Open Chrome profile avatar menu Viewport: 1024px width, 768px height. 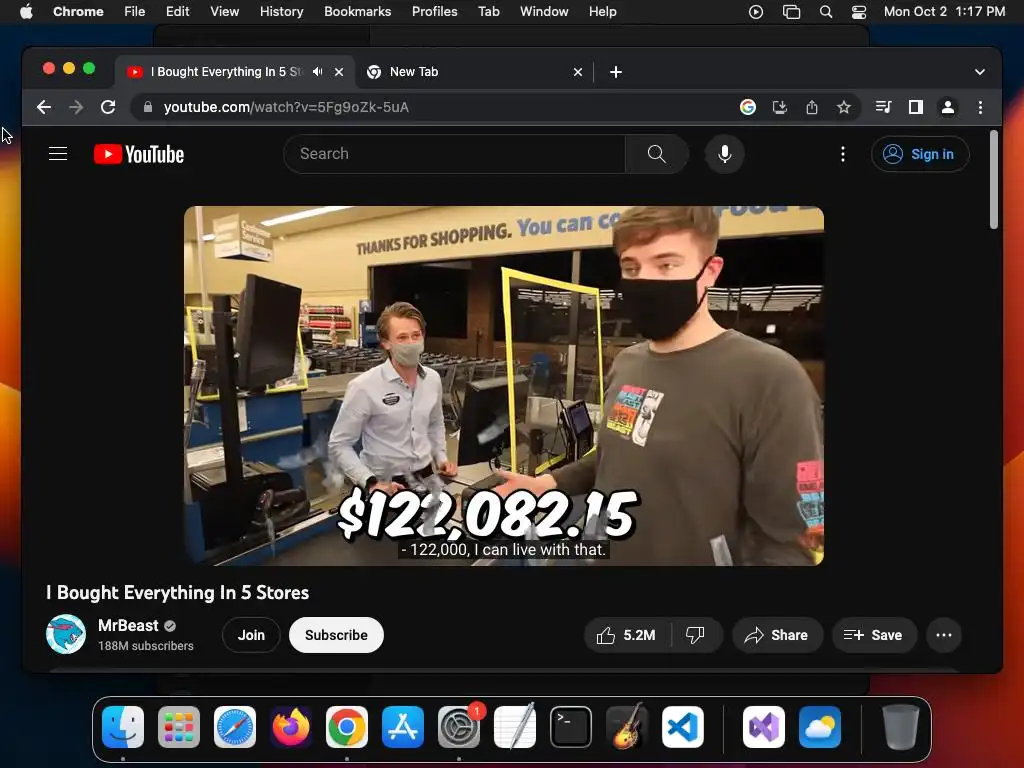coord(948,107)
